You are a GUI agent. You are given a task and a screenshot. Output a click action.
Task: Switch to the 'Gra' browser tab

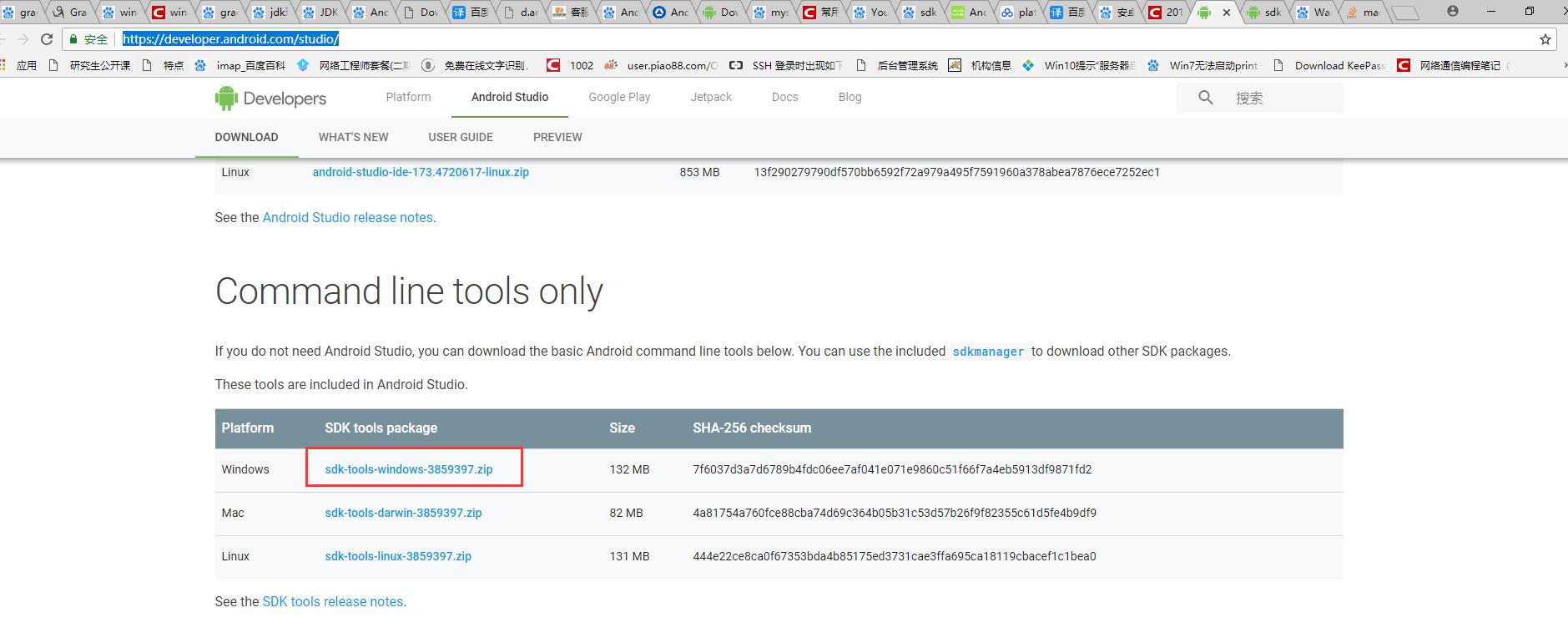coord(70,13)
